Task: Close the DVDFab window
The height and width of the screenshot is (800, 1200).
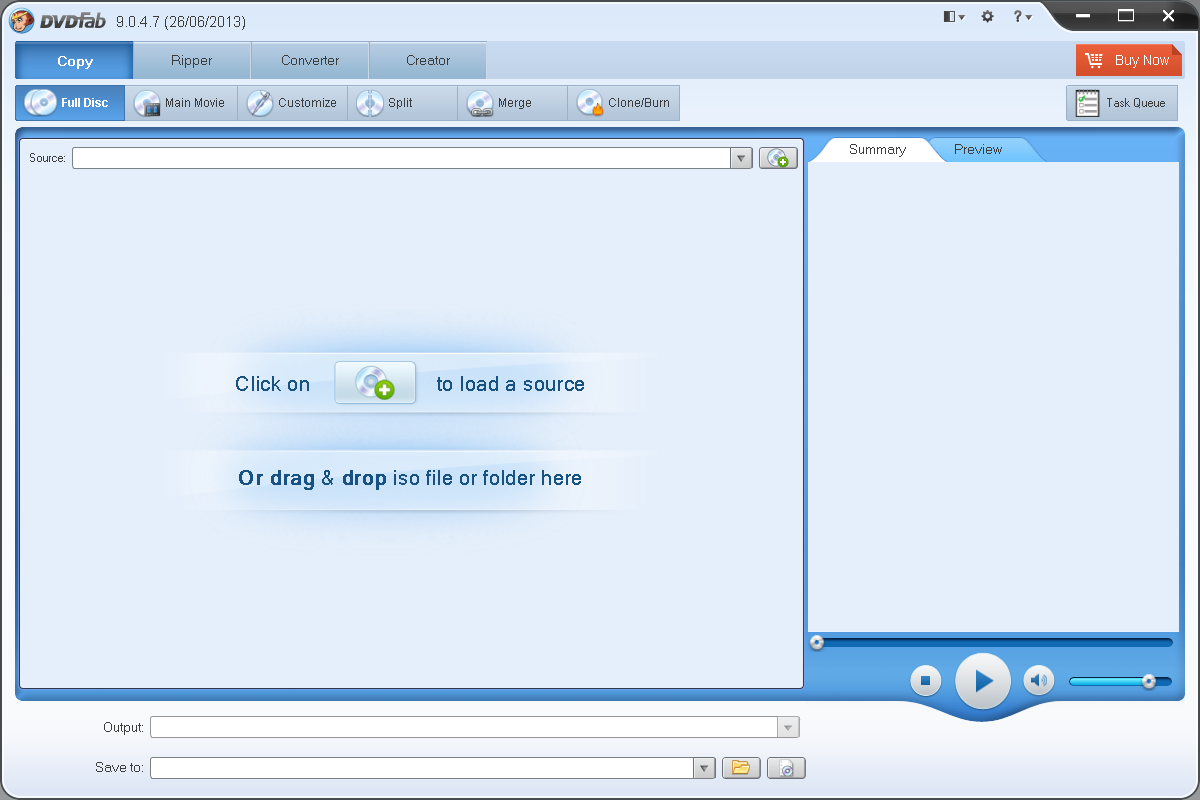Action: click(x=1170, y=15)
